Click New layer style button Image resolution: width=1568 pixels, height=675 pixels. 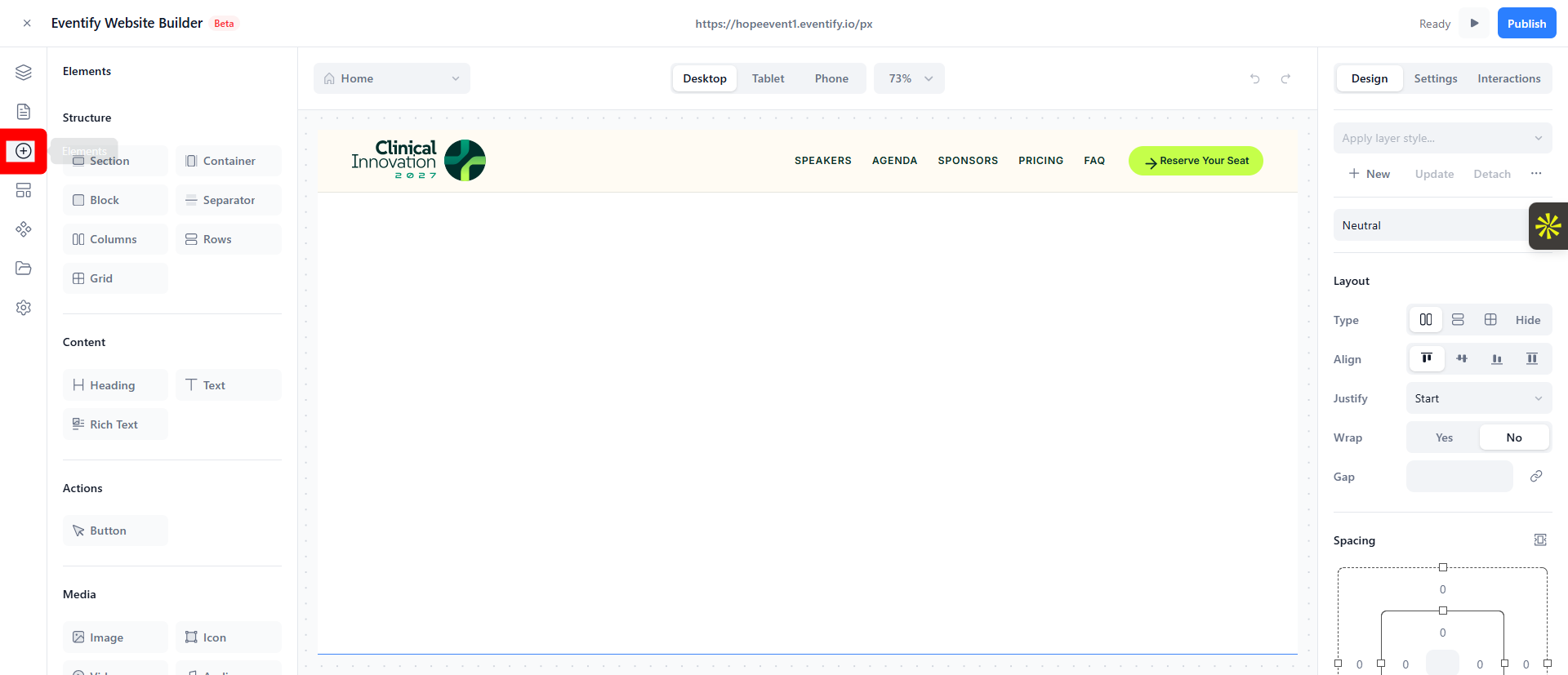(x=1370, y=174)
